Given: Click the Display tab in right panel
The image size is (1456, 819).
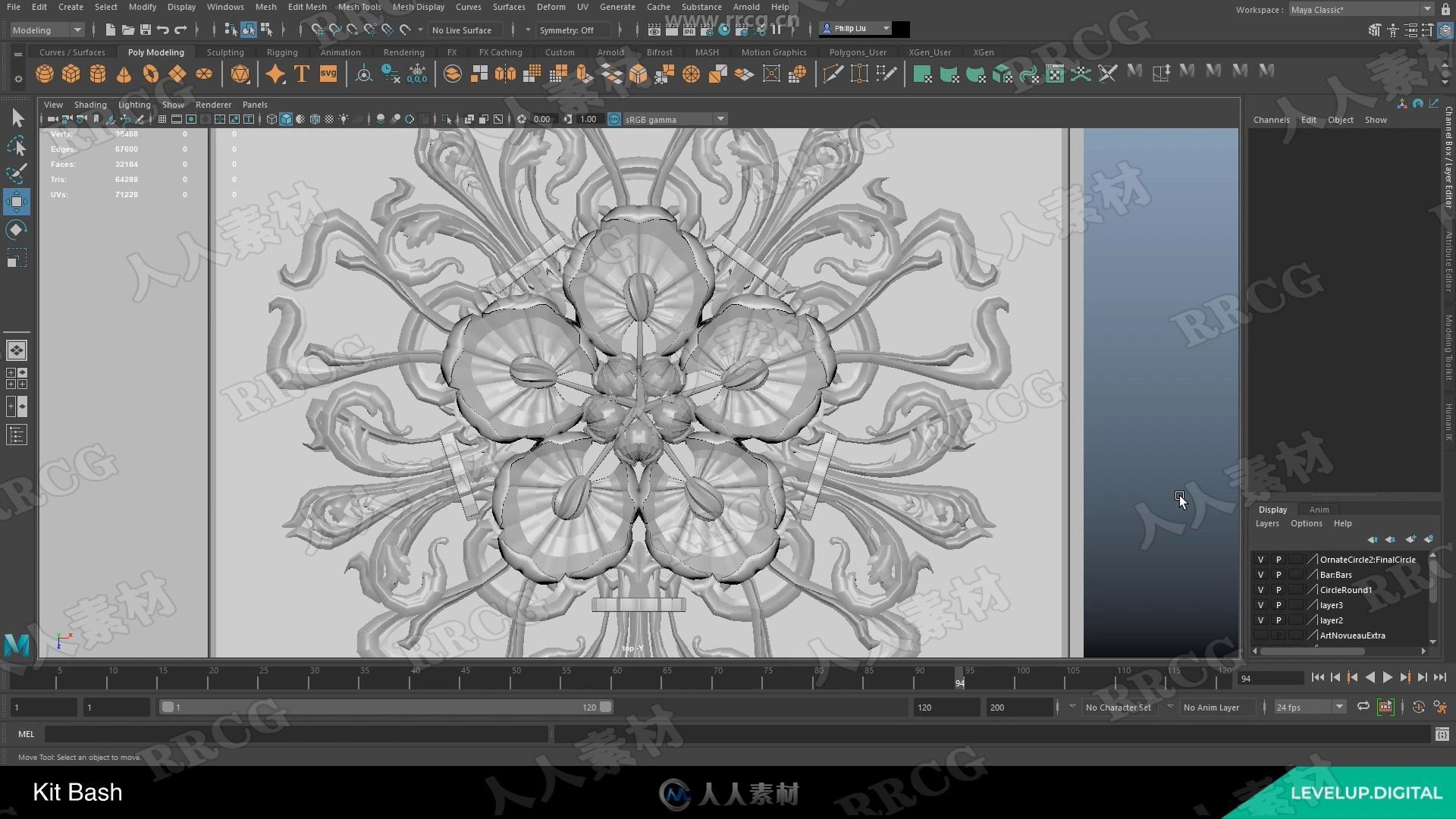Looking at the screenshot, I should point(1273,509).
